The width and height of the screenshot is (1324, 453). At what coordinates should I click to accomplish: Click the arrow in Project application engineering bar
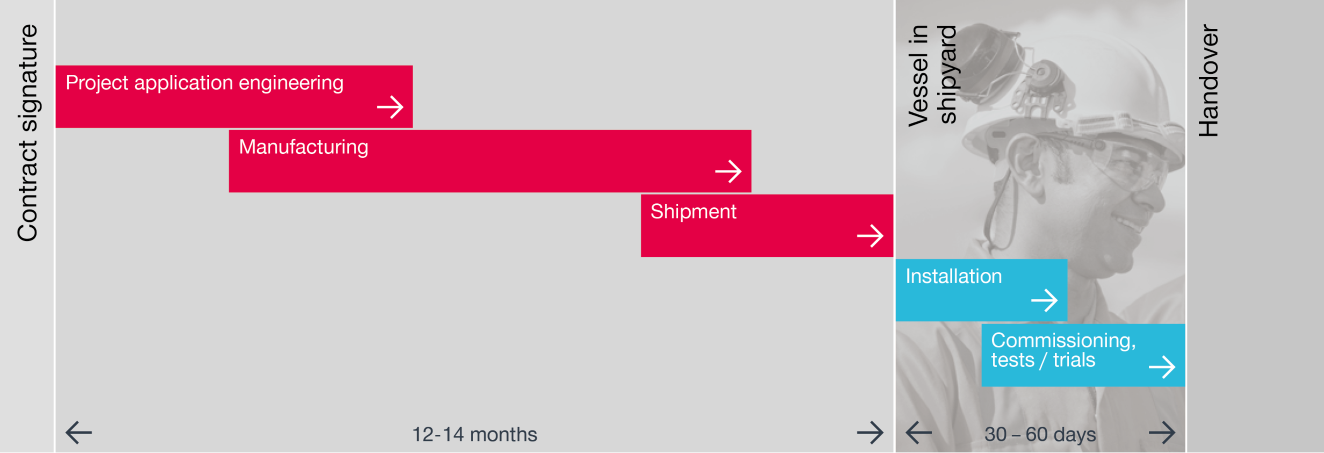(x=390, y=107)
